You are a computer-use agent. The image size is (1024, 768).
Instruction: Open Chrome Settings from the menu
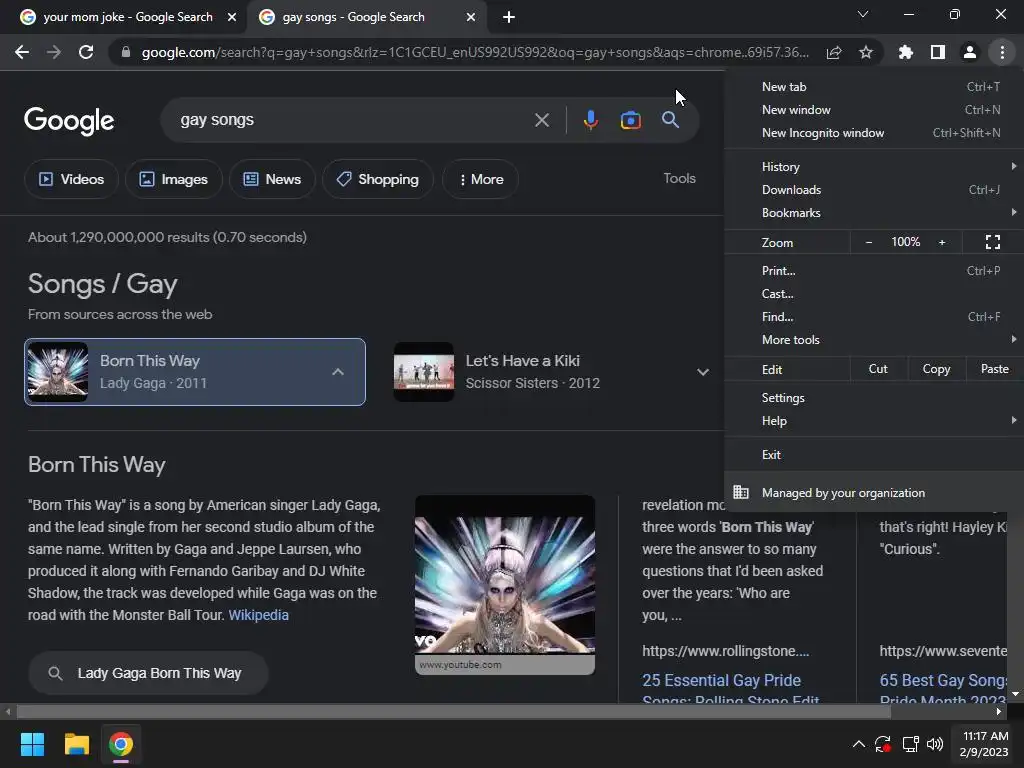[874, 398]
